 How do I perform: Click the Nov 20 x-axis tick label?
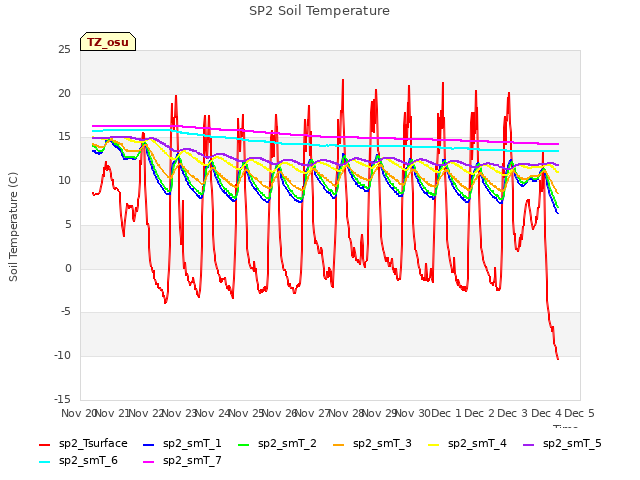coord(79,413)
